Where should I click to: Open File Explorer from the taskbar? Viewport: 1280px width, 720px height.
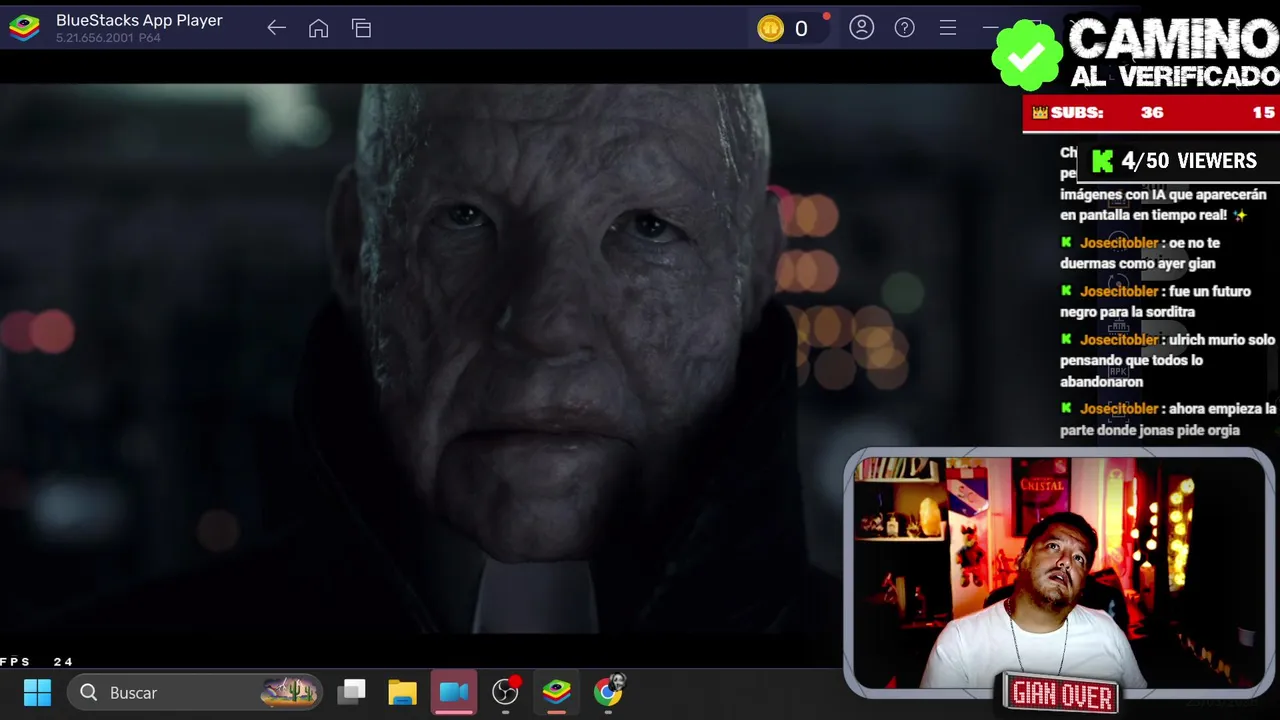click(402, 692)
